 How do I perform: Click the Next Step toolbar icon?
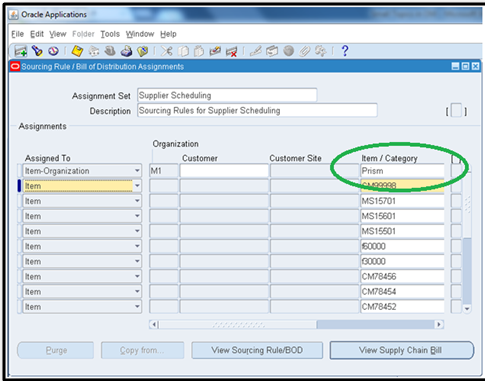click(94, 51)
